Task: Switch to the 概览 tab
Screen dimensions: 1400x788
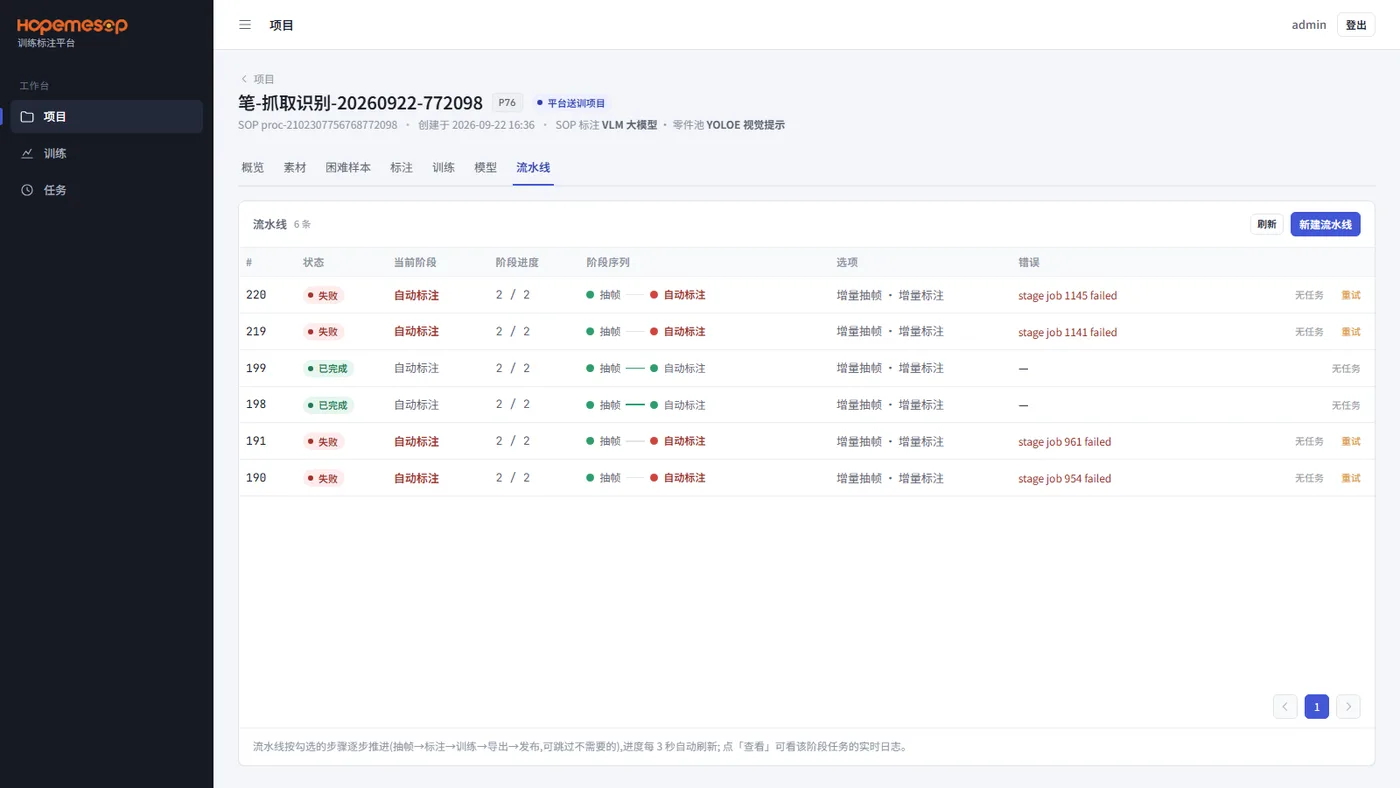Action: click(253, 168)
